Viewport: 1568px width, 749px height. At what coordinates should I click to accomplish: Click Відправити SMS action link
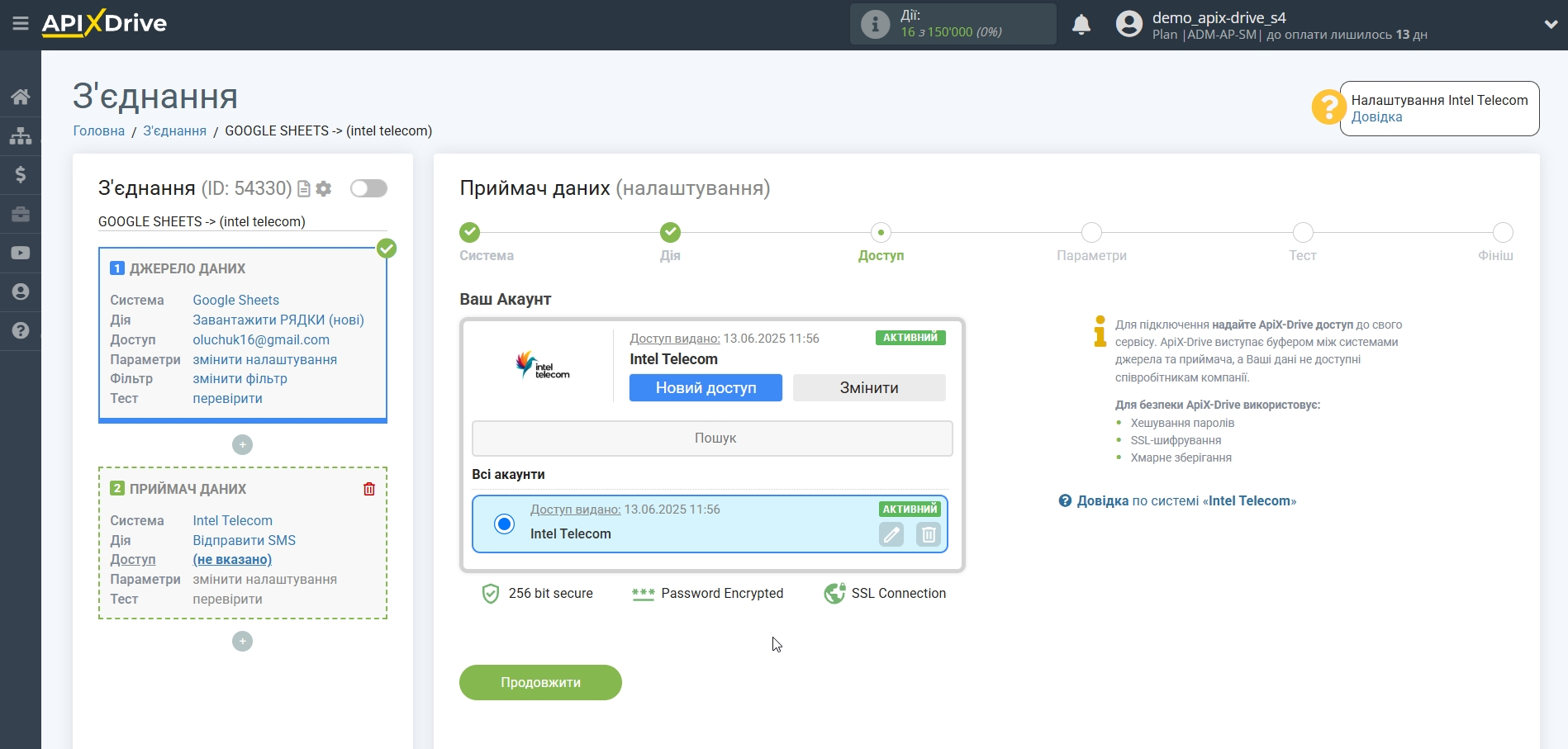coord(245,540)
